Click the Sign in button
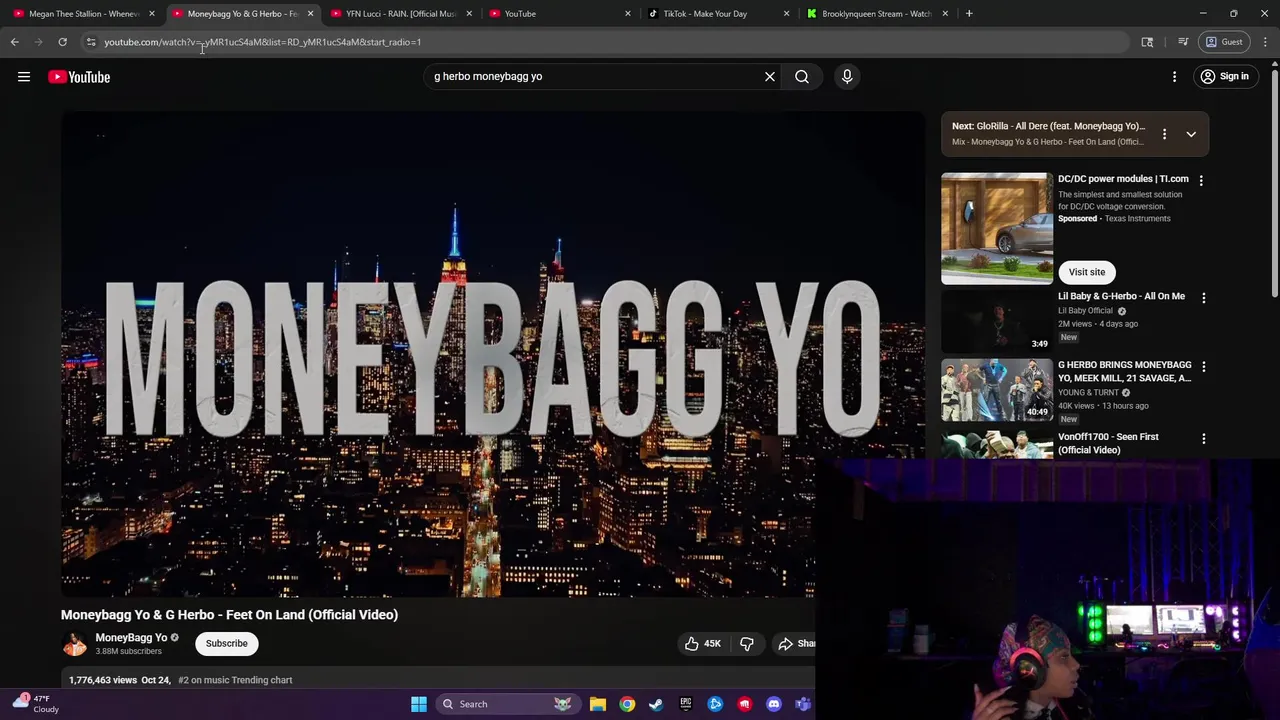Screen dimensions: 1280x720 pyautogui.click(x=1225, y=76)
